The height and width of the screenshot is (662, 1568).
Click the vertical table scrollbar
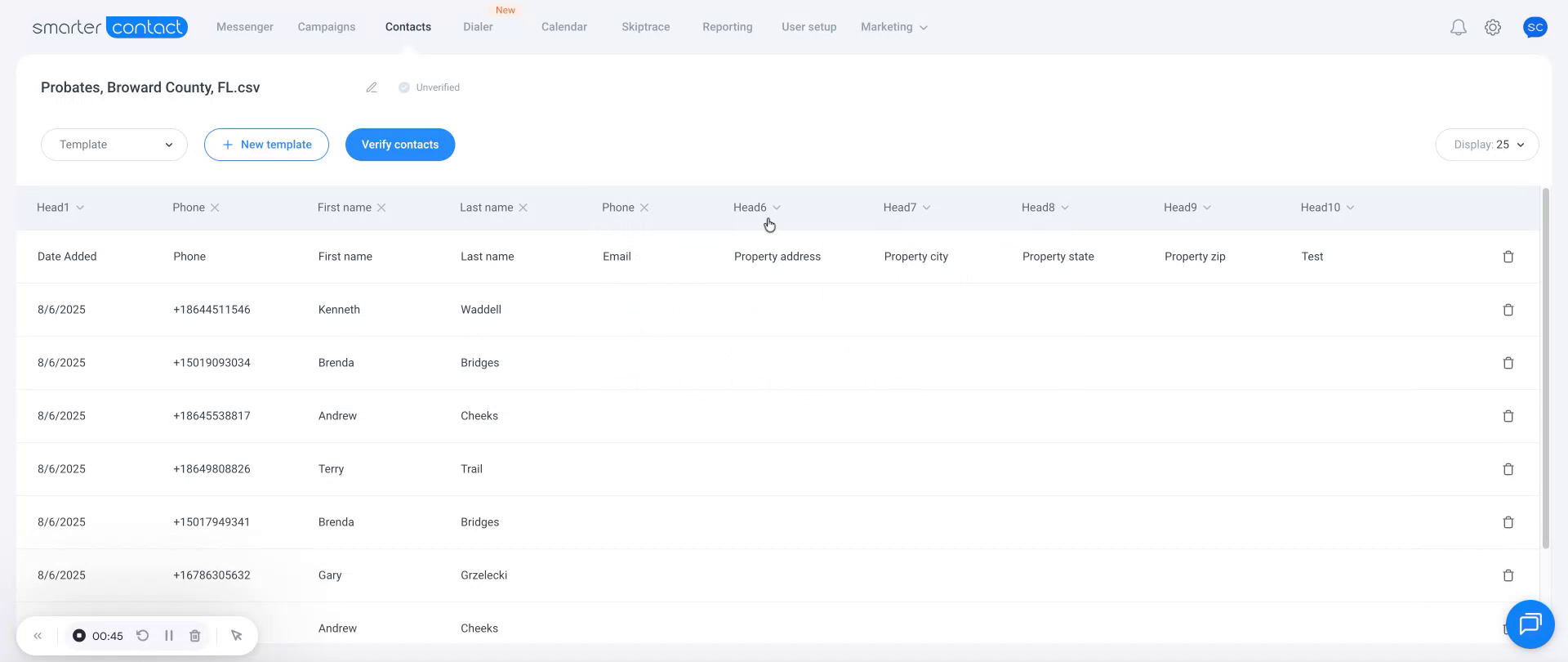pos(1545,368)
